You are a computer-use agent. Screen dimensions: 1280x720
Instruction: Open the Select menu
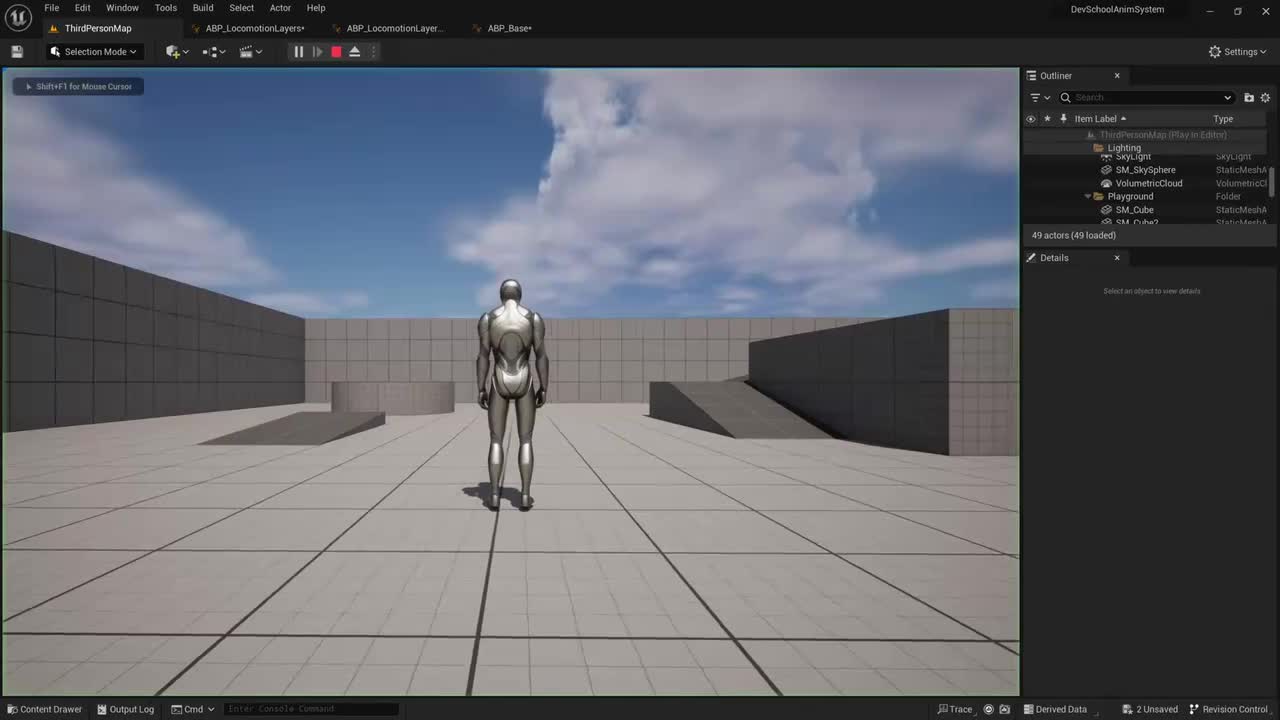[x=242, y=8]
